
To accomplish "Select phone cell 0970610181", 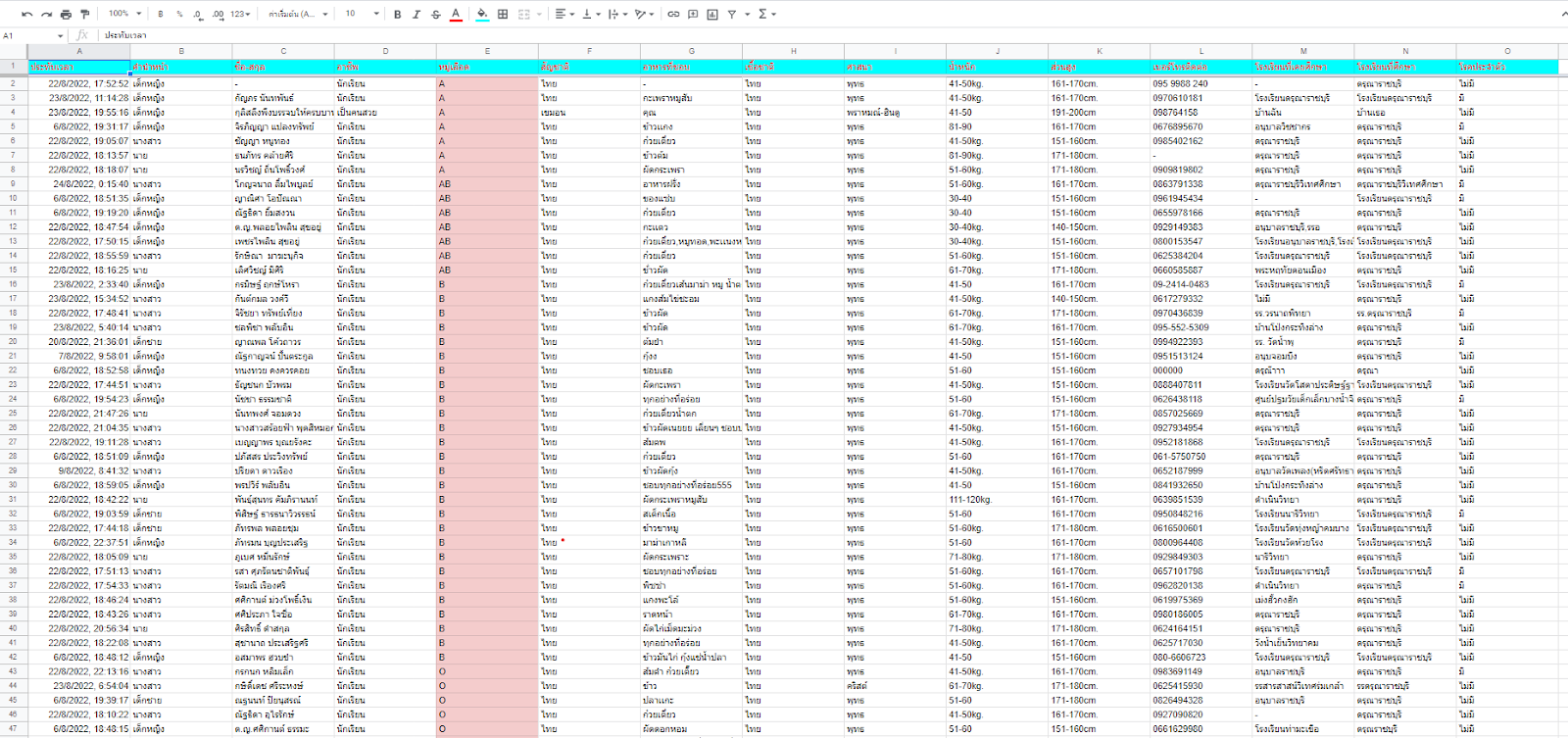I will tap(1200, 98).
